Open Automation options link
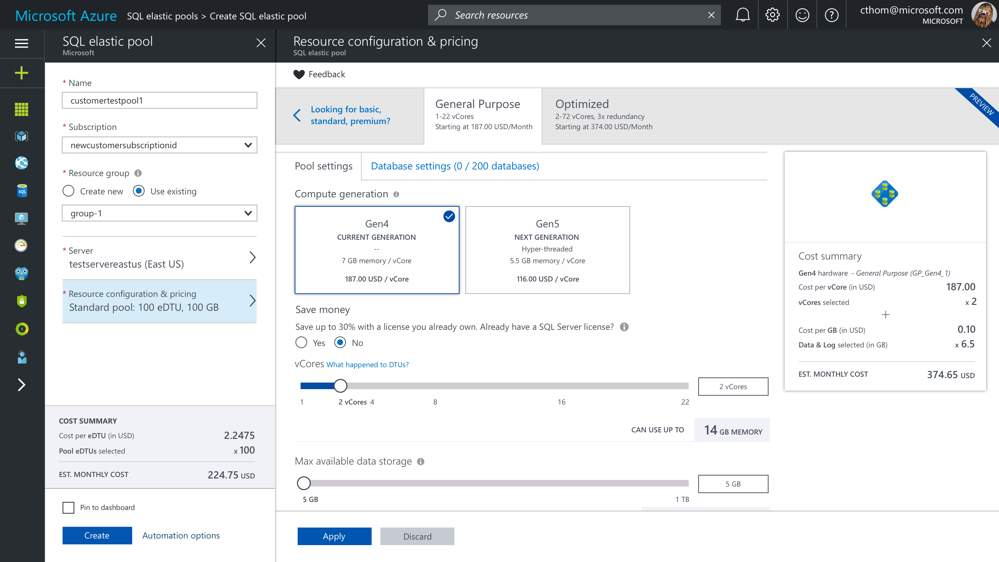Image resolution: width=999 pixels, height=562 pixels. pyautogui.click(x=181, y=535)
